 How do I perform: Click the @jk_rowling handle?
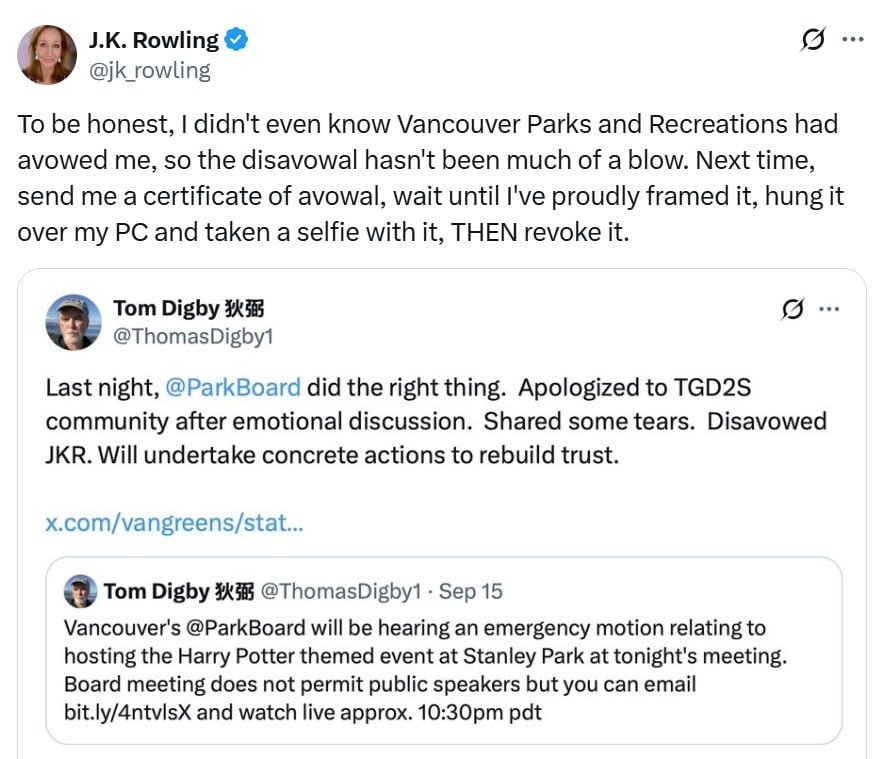coord(150,69)
